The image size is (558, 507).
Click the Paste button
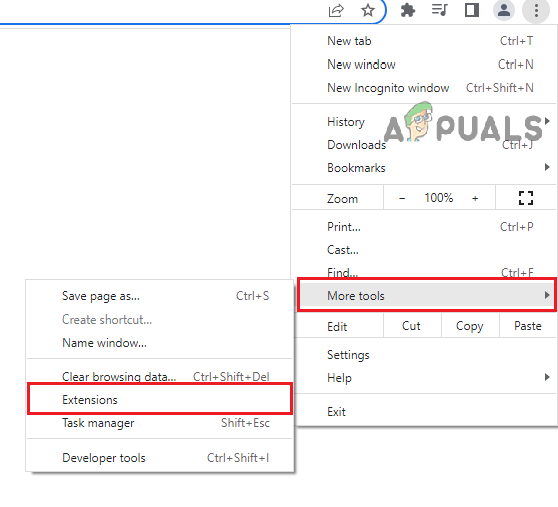click(x=528, y=326)
